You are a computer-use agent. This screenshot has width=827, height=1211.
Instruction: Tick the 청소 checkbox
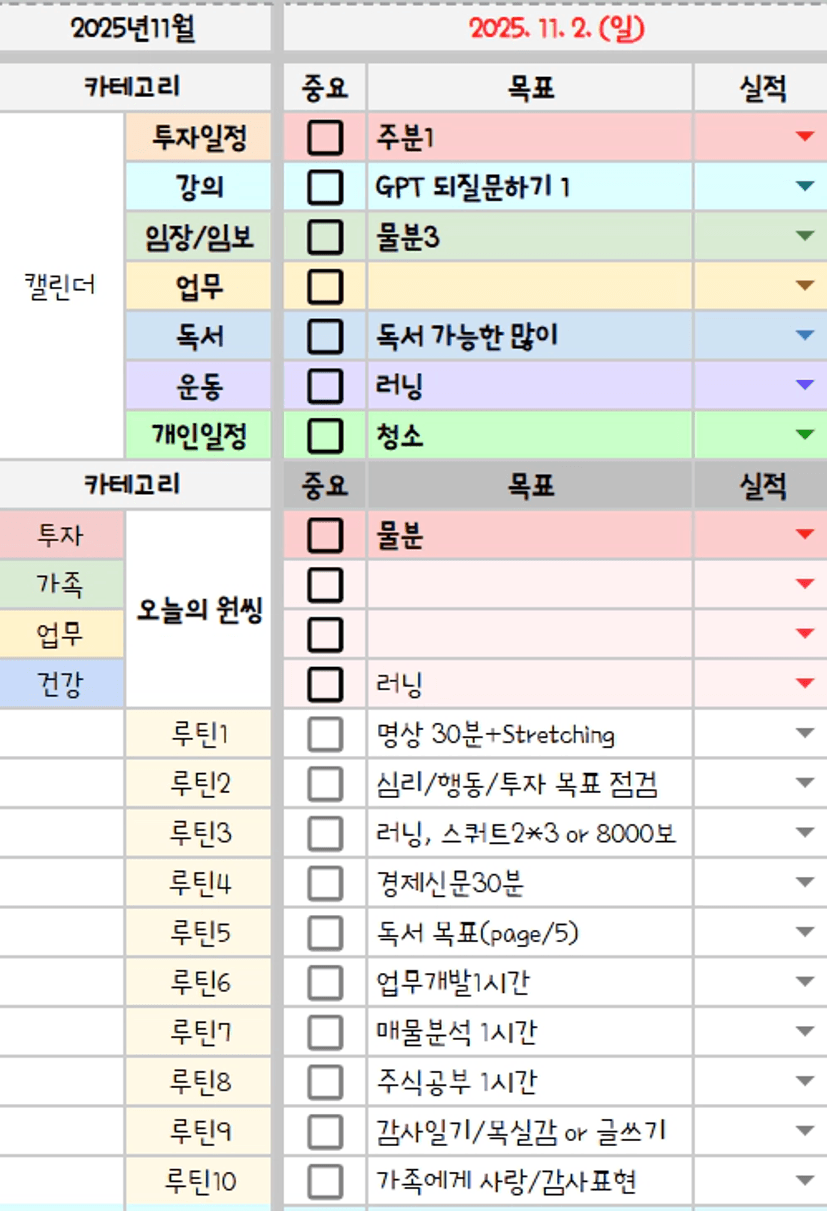[325, 436]
